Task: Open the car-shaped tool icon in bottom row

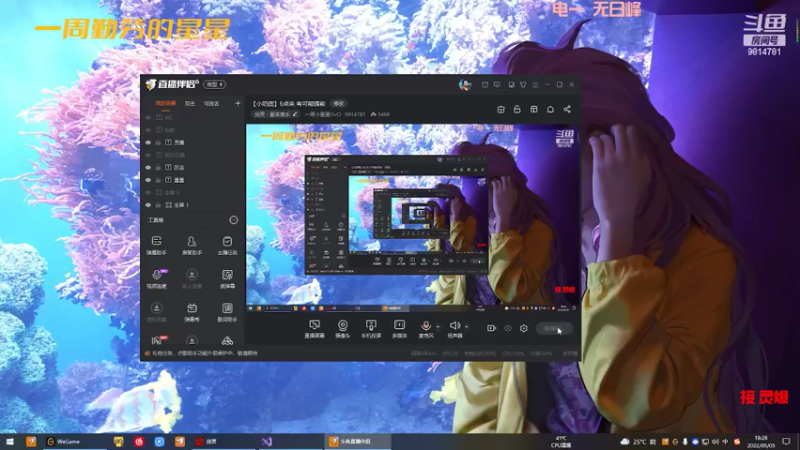Action: [x=227, y=340]
